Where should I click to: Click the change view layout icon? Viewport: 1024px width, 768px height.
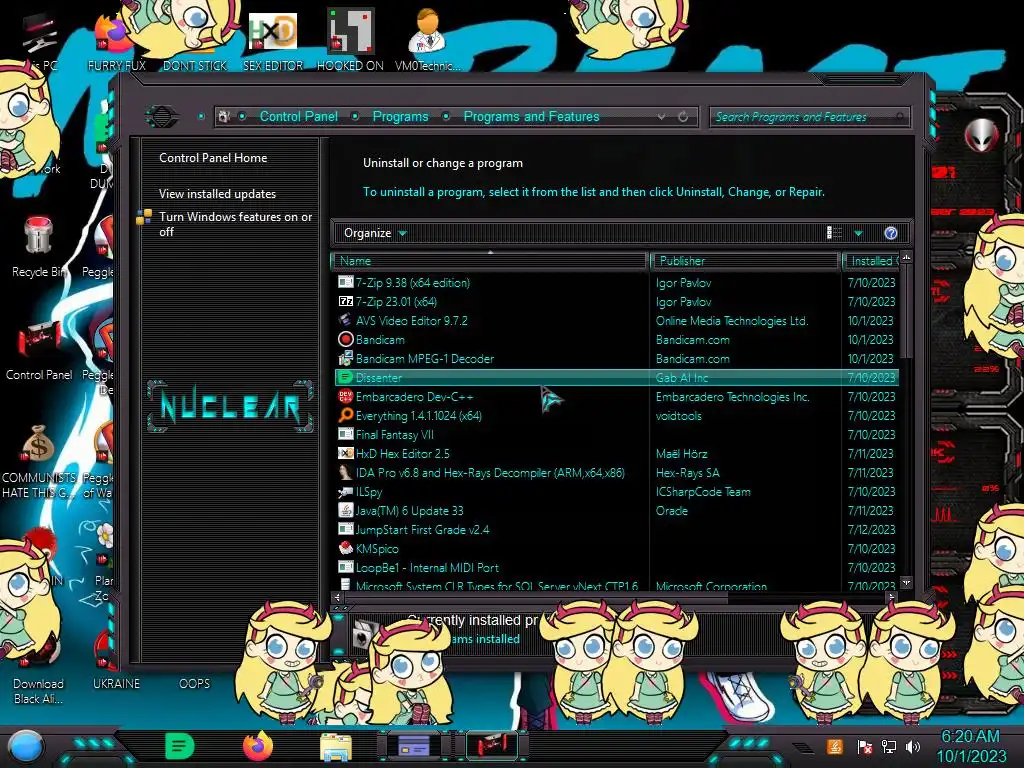point(834,232)
